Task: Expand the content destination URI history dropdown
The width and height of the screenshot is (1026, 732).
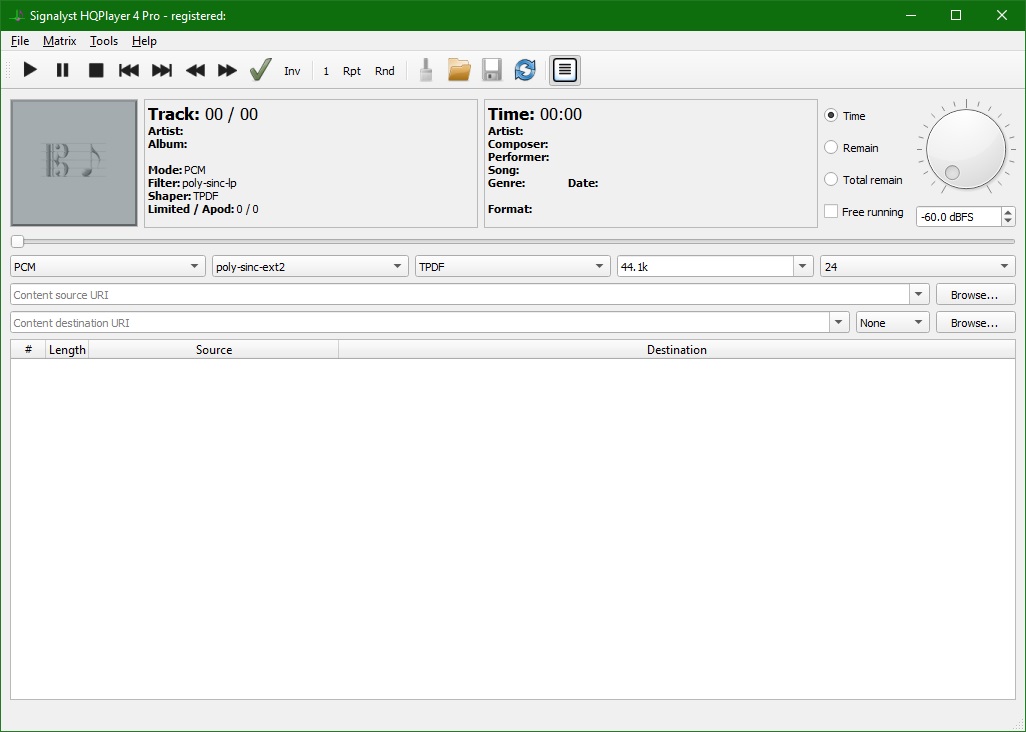Action: coord(840,322)
